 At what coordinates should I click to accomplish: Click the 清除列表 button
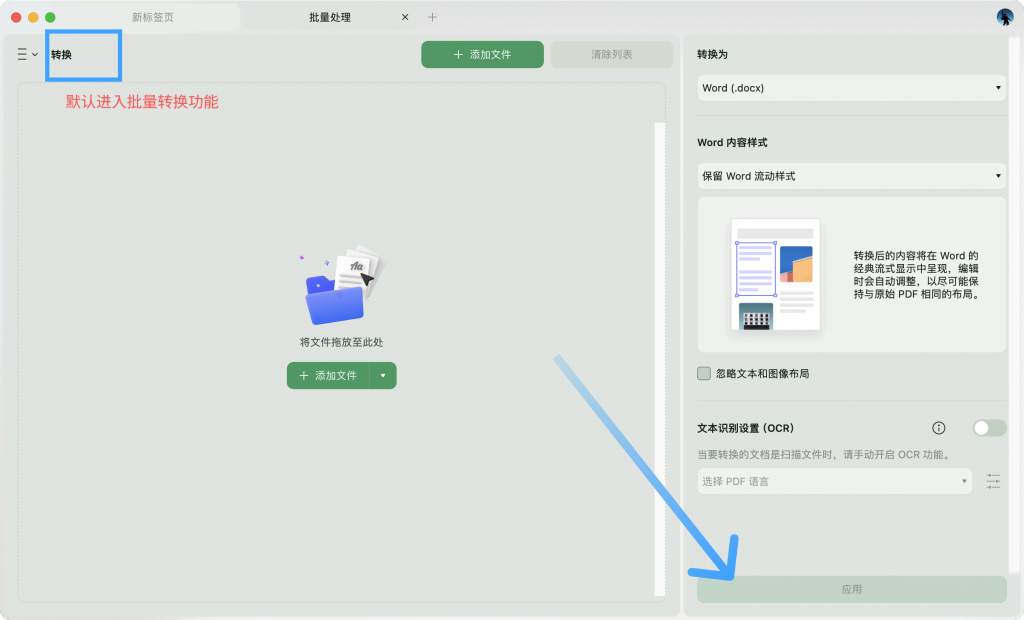611,54
